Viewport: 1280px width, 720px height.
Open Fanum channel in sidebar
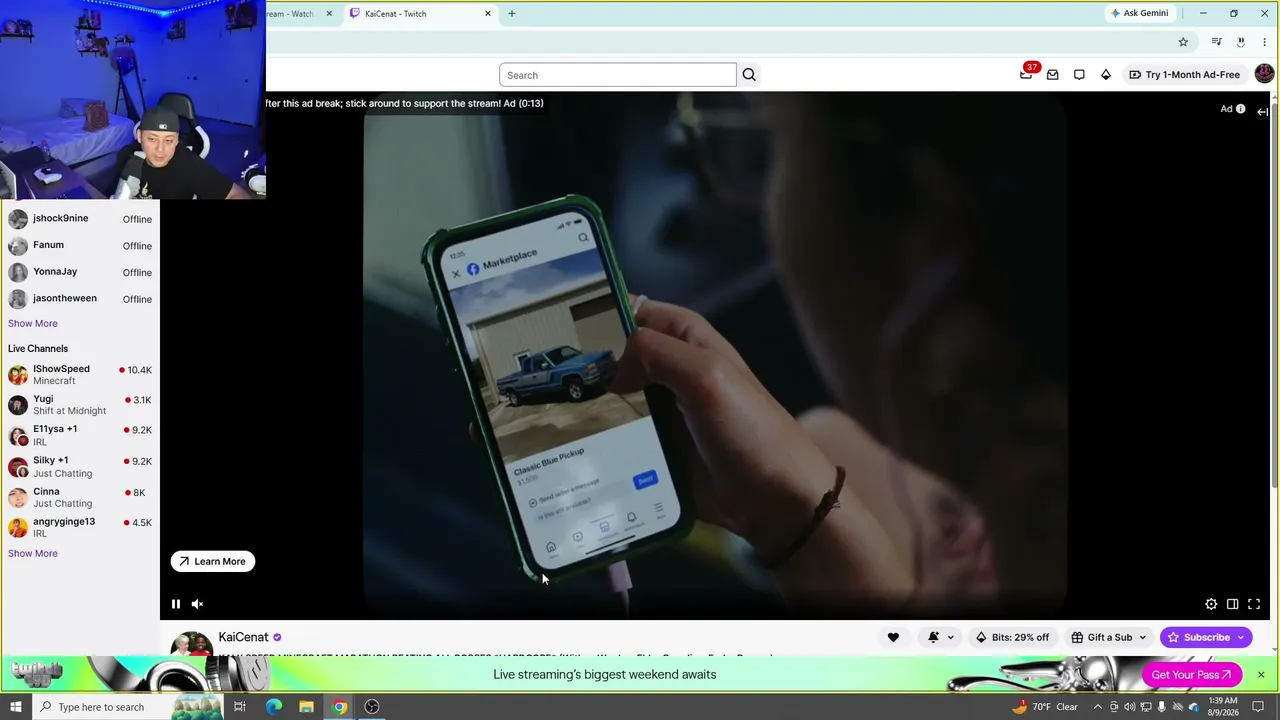pos(80,246)
